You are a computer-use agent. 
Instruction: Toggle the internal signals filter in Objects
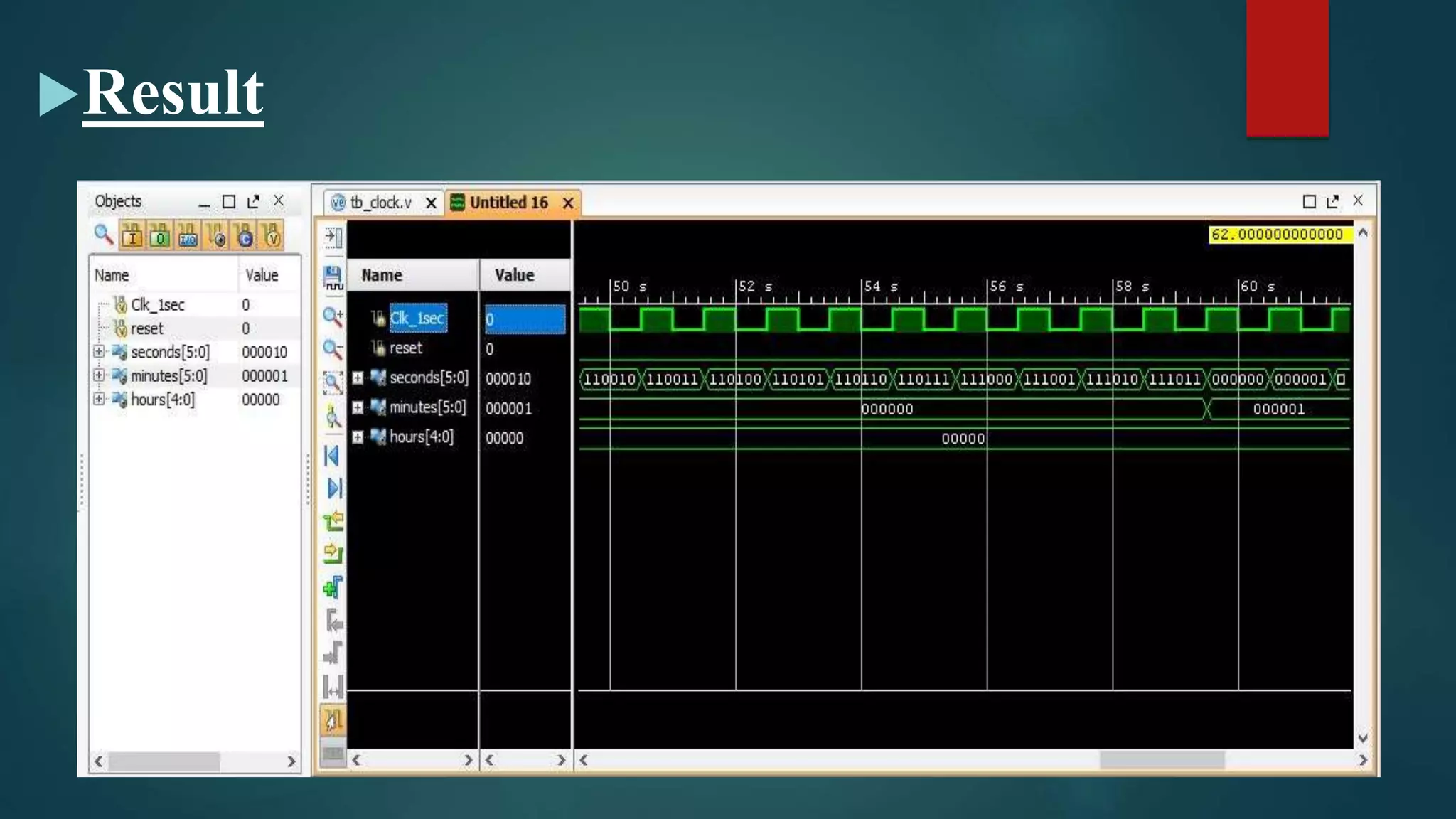pyautogui.click(x=216, y=235)
